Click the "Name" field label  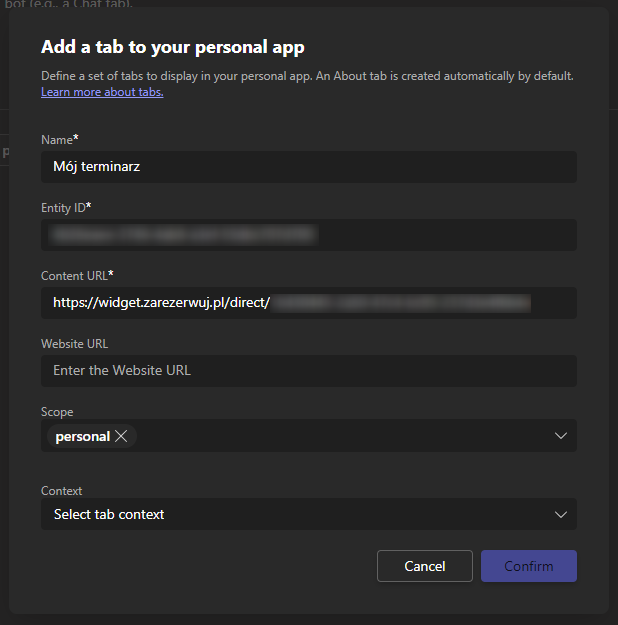pos(57,140)
